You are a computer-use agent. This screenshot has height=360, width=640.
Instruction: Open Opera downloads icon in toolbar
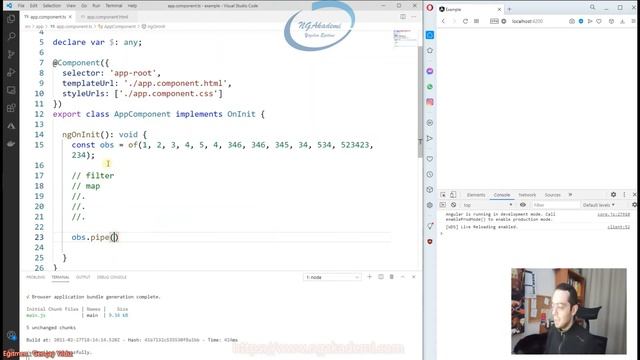tap(622, 21)
